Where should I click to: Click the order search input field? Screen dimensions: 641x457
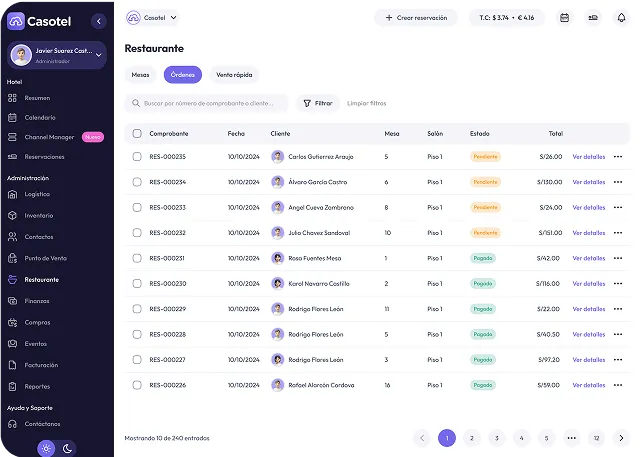(208, 103)
